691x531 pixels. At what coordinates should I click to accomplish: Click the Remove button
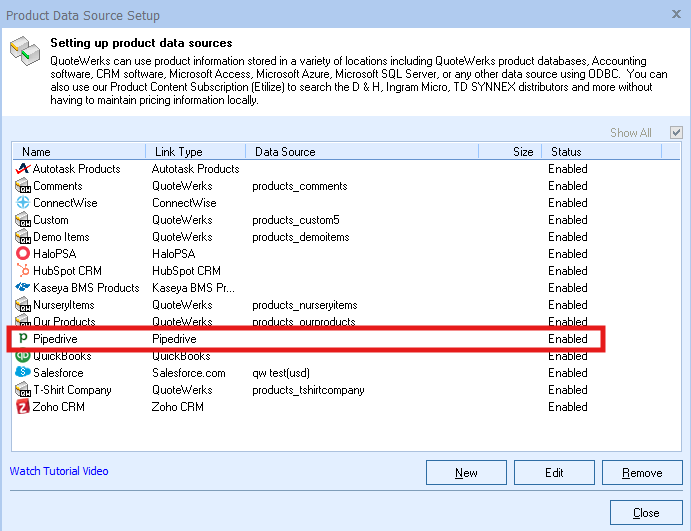click(x=642, y=473)
